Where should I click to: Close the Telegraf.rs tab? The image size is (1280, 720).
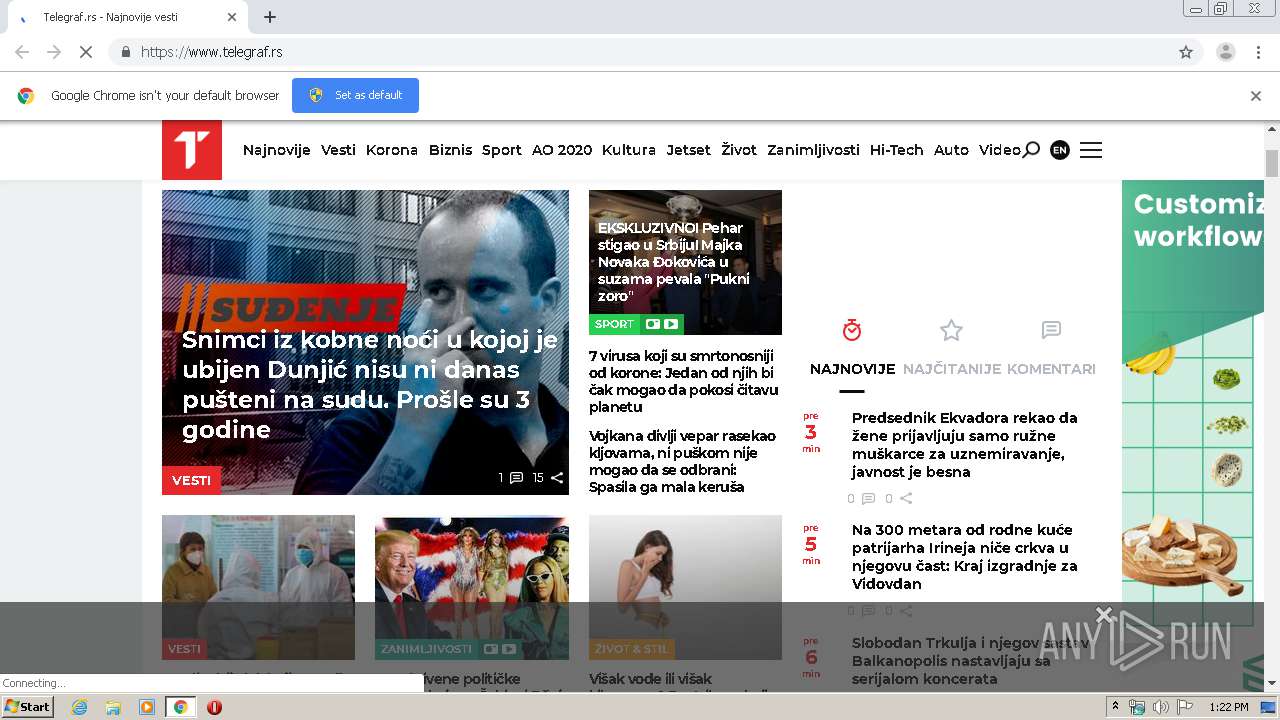(x=232, y=17)
